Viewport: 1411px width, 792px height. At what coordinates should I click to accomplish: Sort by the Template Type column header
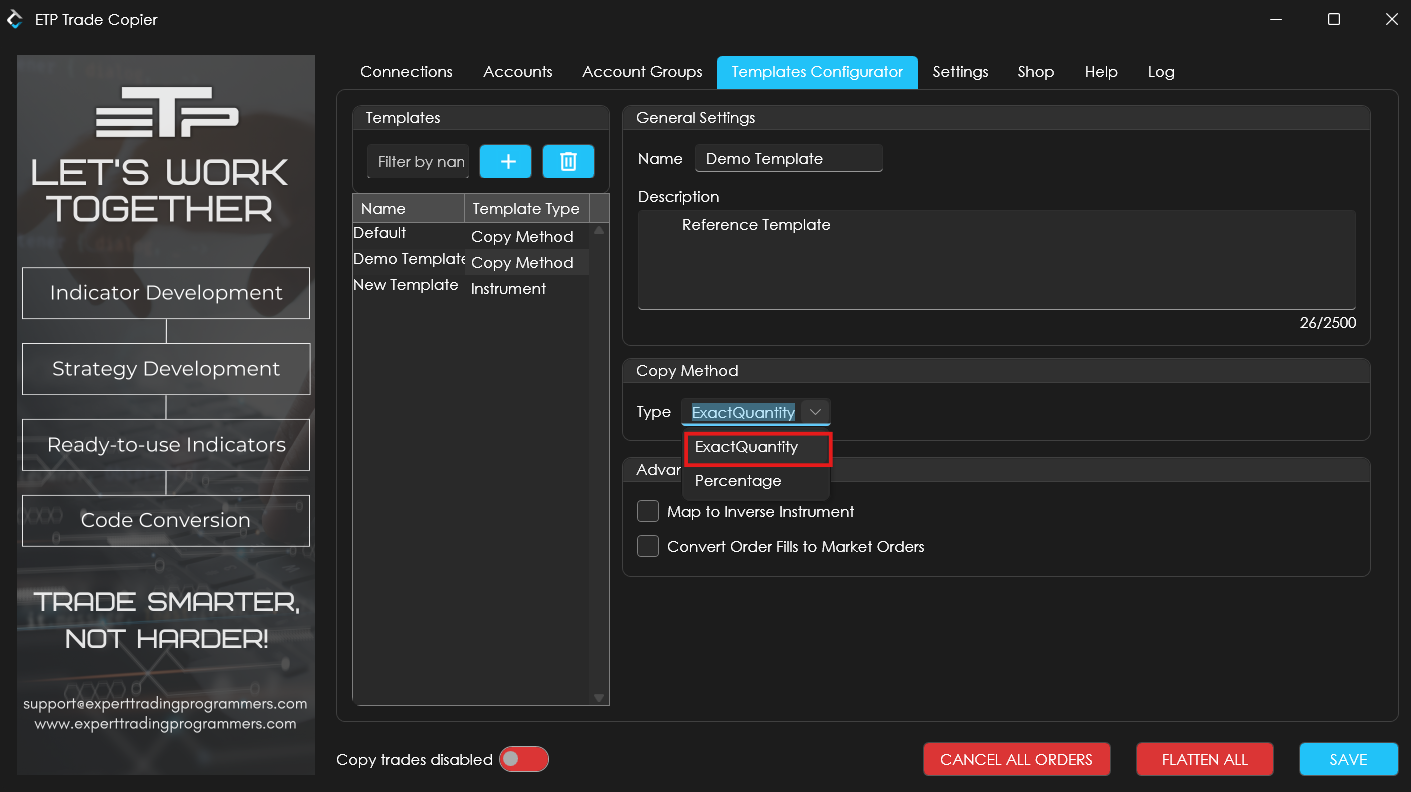click(527, 208)
